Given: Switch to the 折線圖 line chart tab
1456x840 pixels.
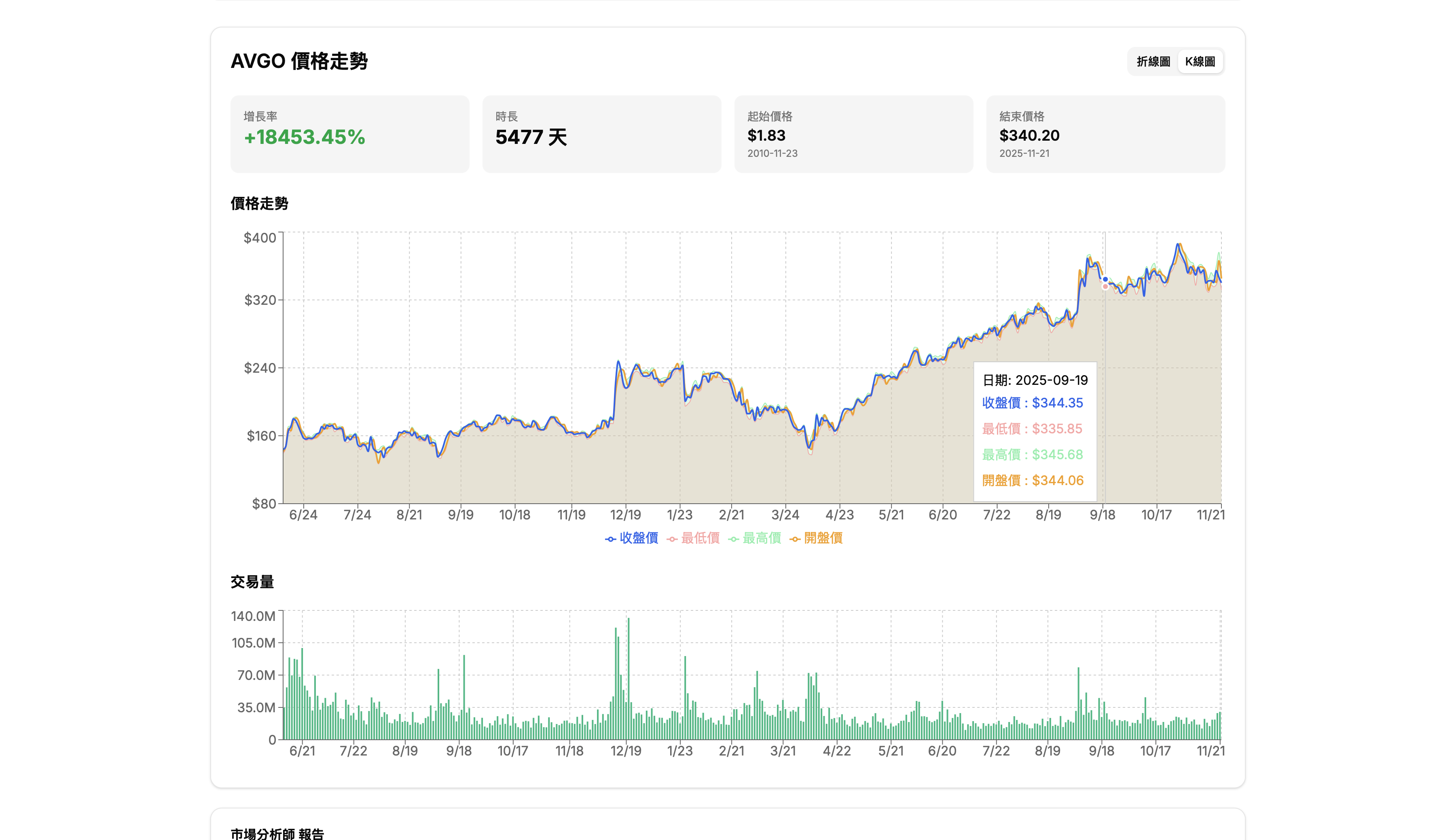Looking at the screenshot, I should coord(1153,62).
